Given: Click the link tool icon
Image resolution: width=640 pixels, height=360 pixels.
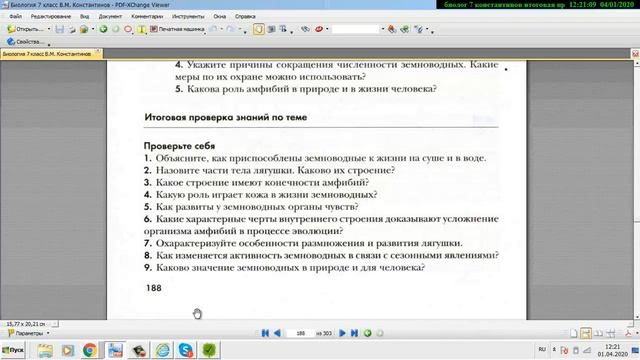Looking at the screenshot, I should click(305, 29).
